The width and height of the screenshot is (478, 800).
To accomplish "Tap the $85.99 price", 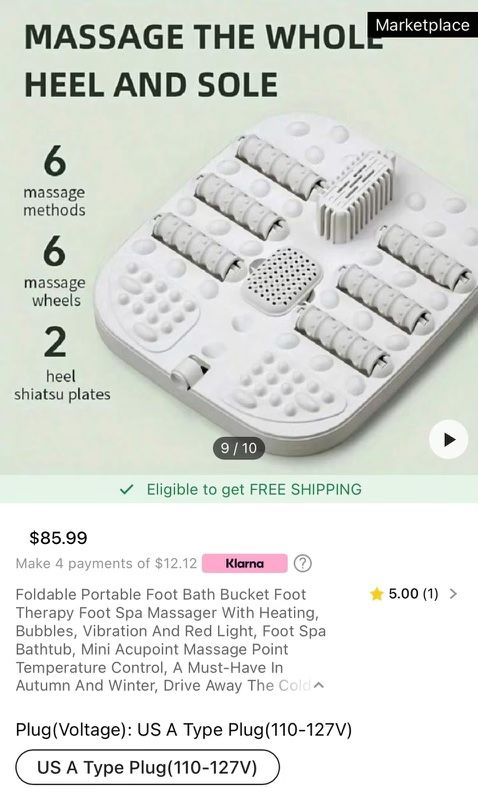I will tap(59, 537).
